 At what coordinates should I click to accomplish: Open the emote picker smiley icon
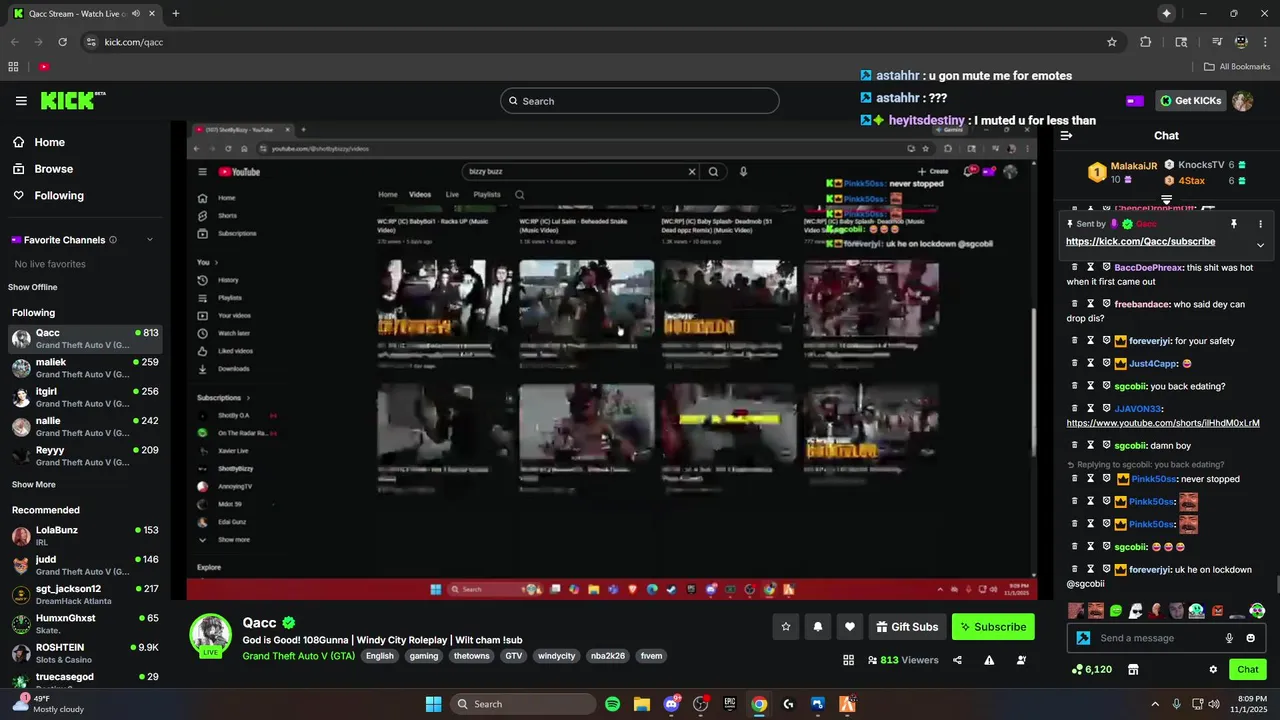[1250, 638]
